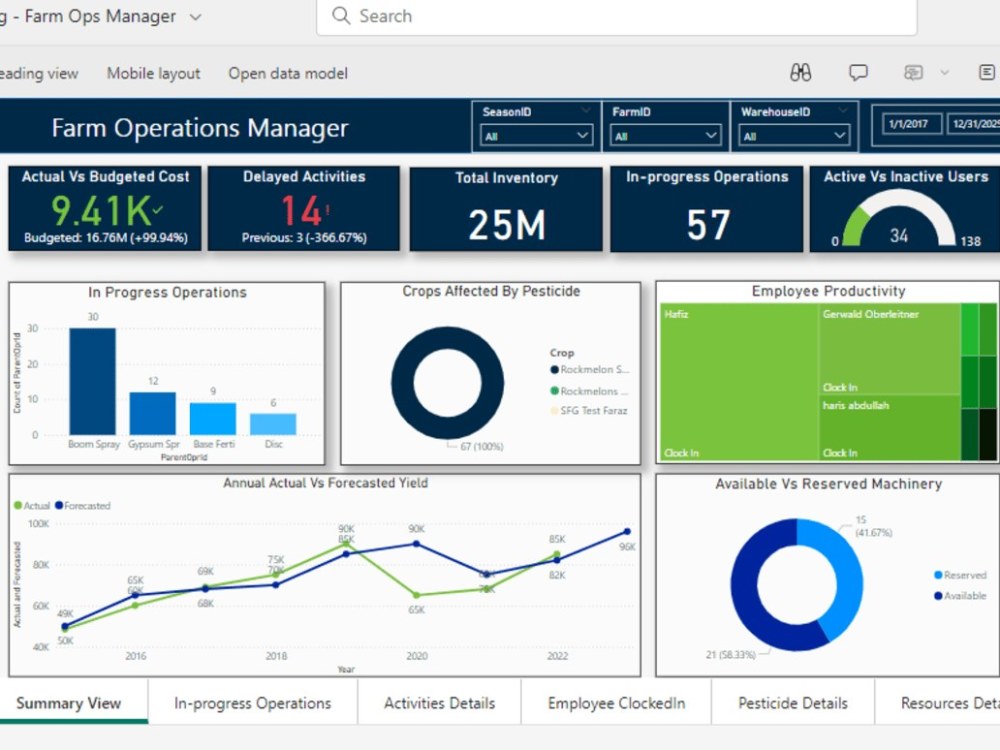The image size is (1000, 750).
Task: Click the 2020 Forecasted 90K data point
Action: 416,544
